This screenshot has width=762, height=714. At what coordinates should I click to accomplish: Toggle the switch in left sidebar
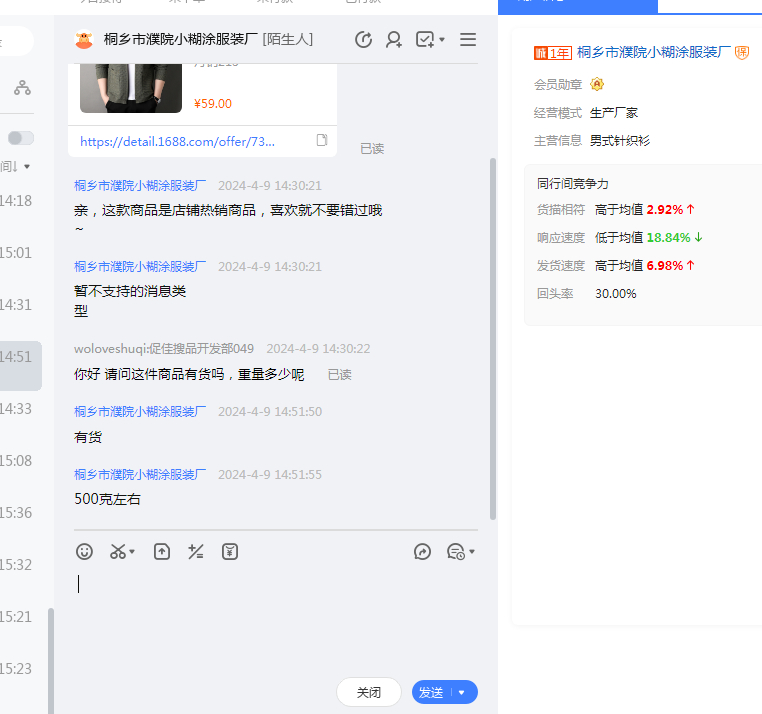click(x=21, y=138)
